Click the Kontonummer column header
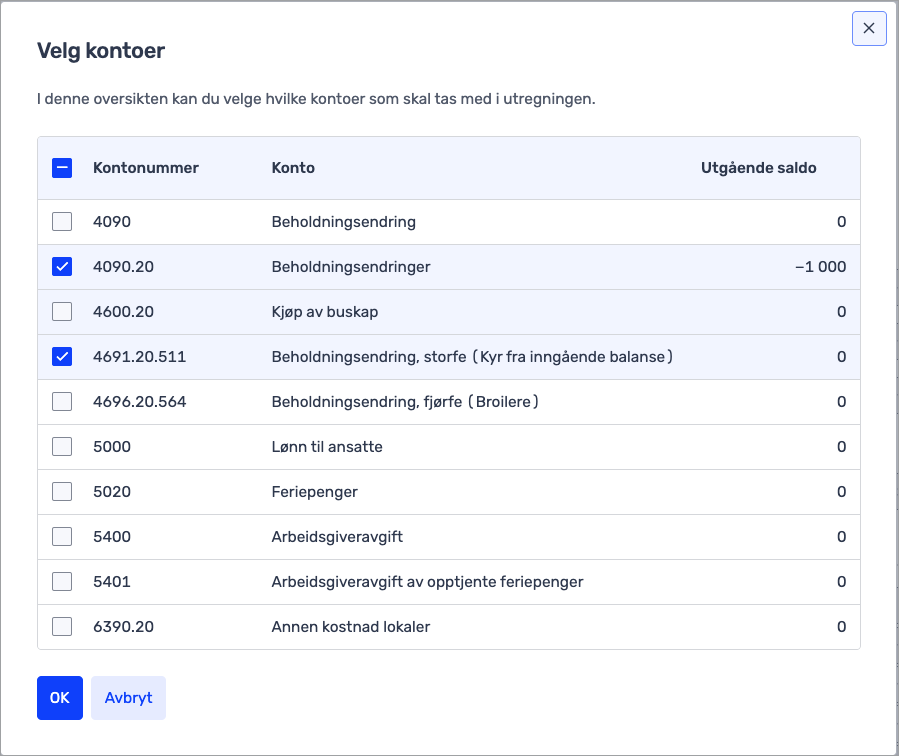This screenshot has height=756, width=899. [x=146, y=168]
